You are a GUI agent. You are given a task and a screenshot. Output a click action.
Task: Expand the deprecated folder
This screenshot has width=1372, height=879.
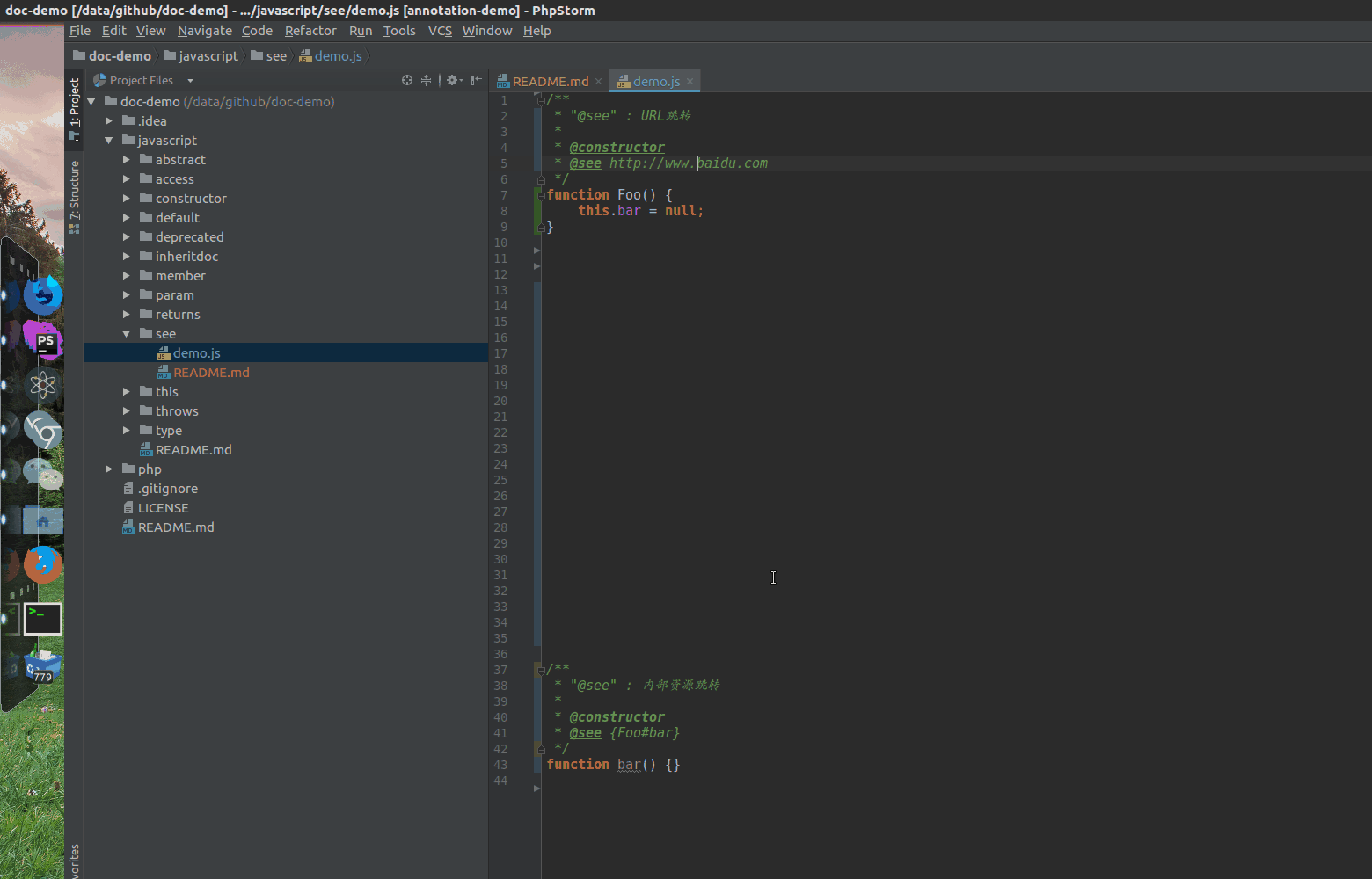point(127,237)
